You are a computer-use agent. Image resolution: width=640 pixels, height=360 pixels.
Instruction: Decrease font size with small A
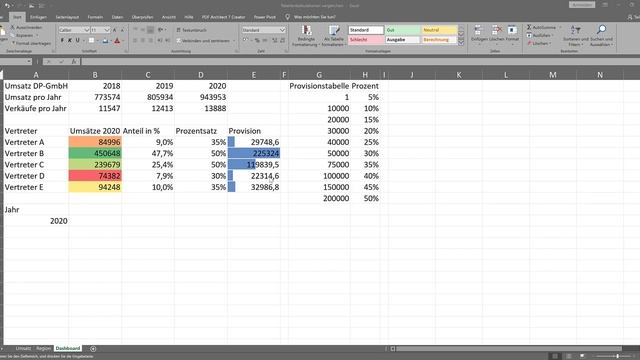[122, 30]
